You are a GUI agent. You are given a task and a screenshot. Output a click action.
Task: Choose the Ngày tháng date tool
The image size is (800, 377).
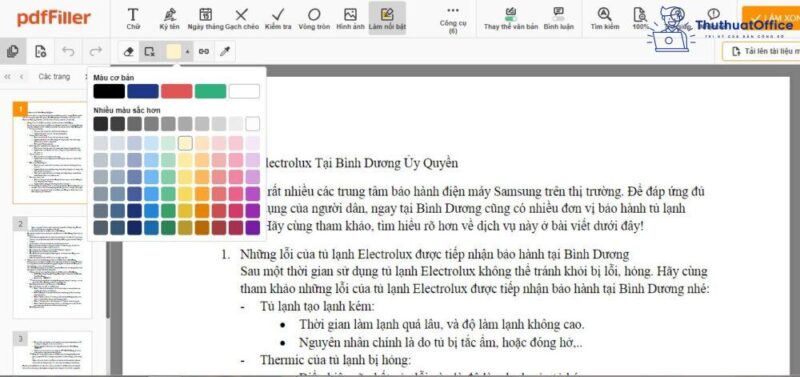(206, 18)
